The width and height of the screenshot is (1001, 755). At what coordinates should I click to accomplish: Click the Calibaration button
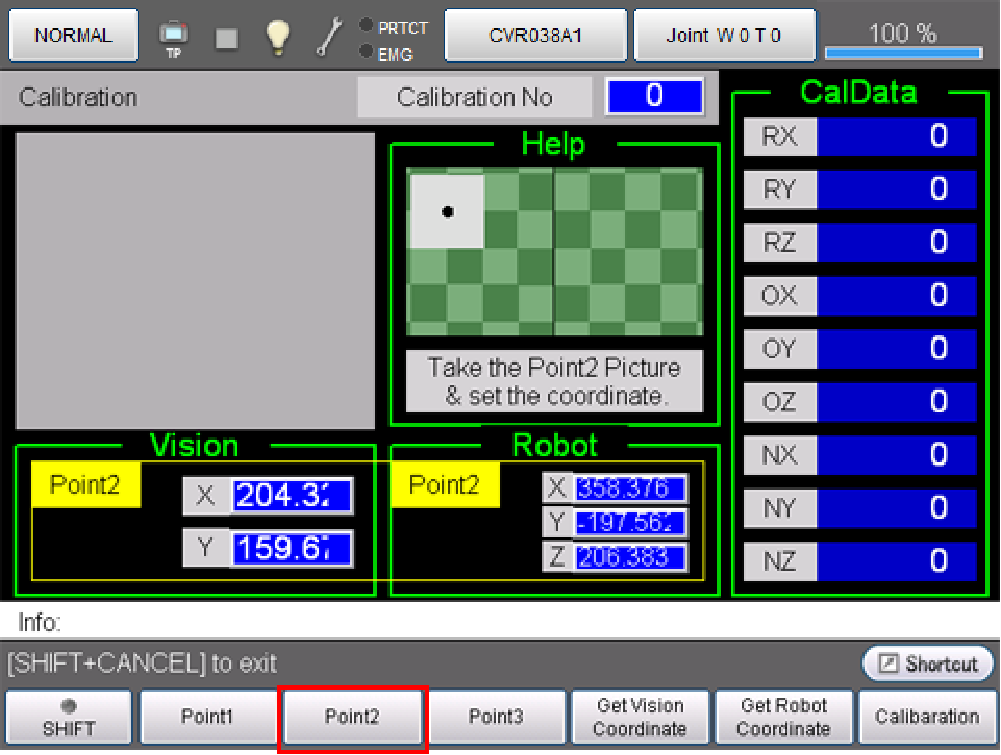pyautogui.click(x=926, y=717)
